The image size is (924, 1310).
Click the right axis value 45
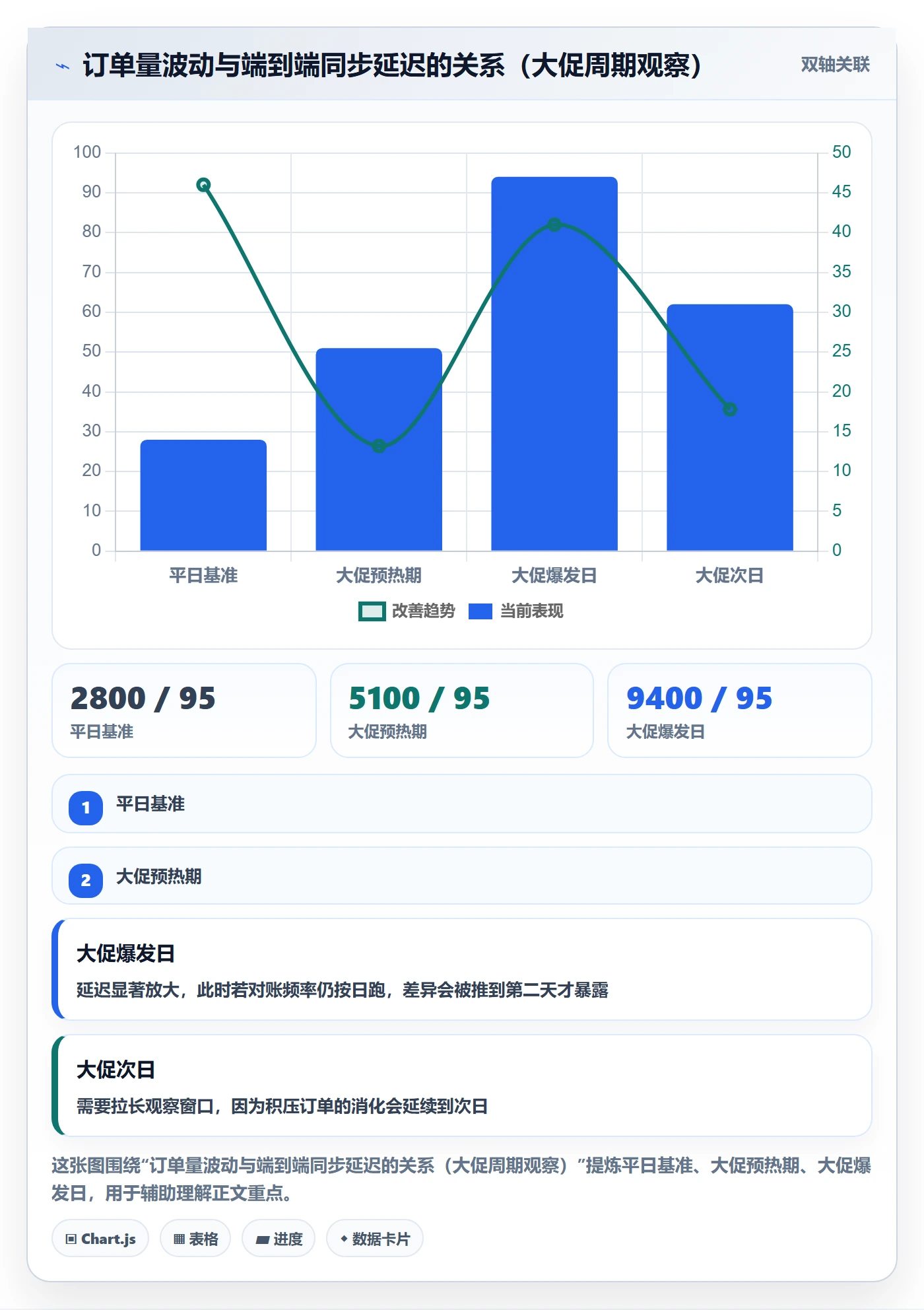pyautogui.click(x=841, y=191)
